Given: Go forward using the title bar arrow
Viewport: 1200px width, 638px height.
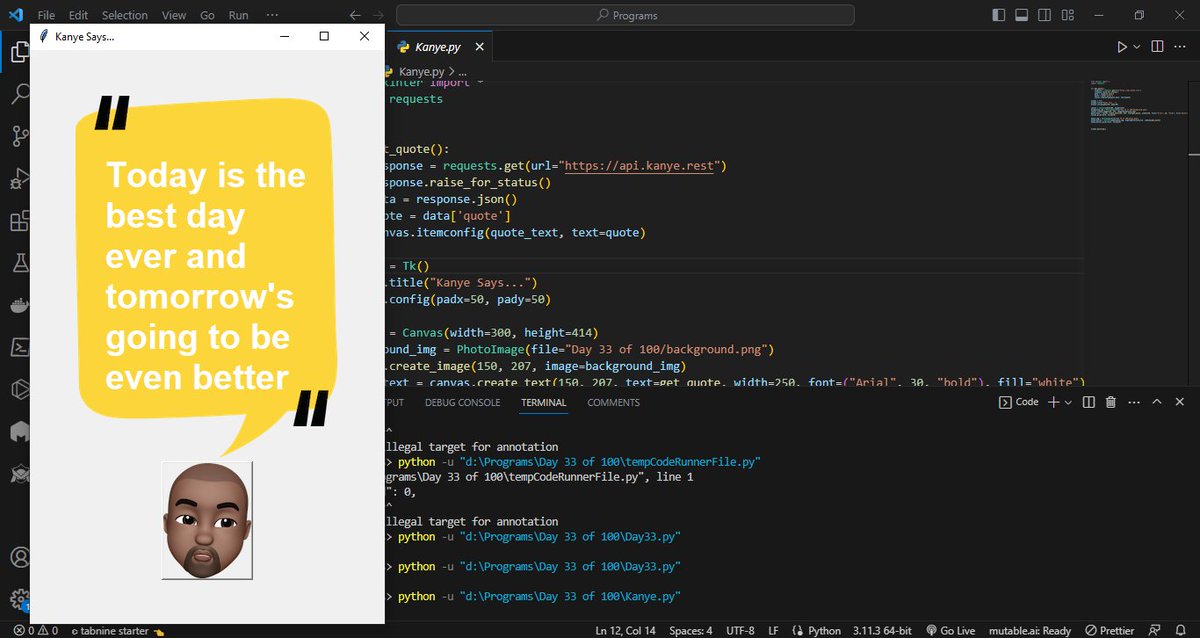Looking at the screenshot, I should [376, 15].
